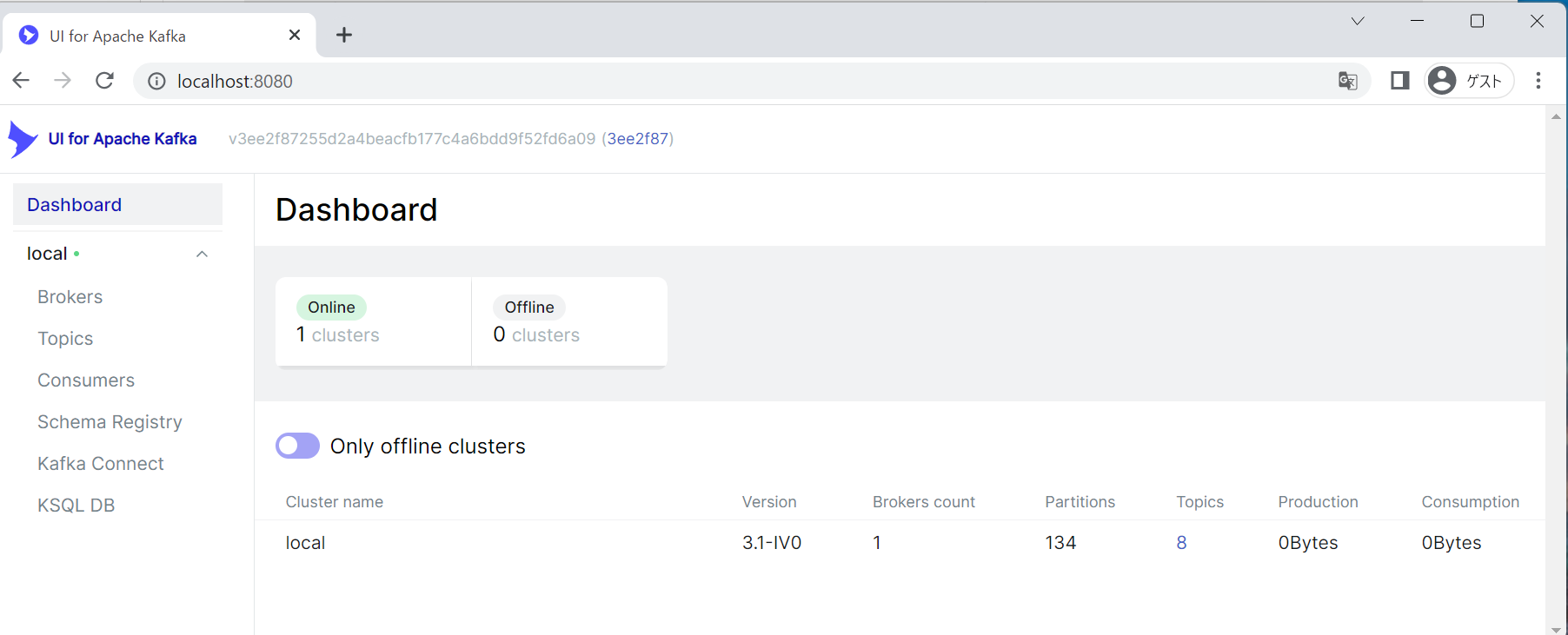The image size is (1568, 635).
Task: Open the 3ee2f87 commit link
Action: [x=638, y=139]
